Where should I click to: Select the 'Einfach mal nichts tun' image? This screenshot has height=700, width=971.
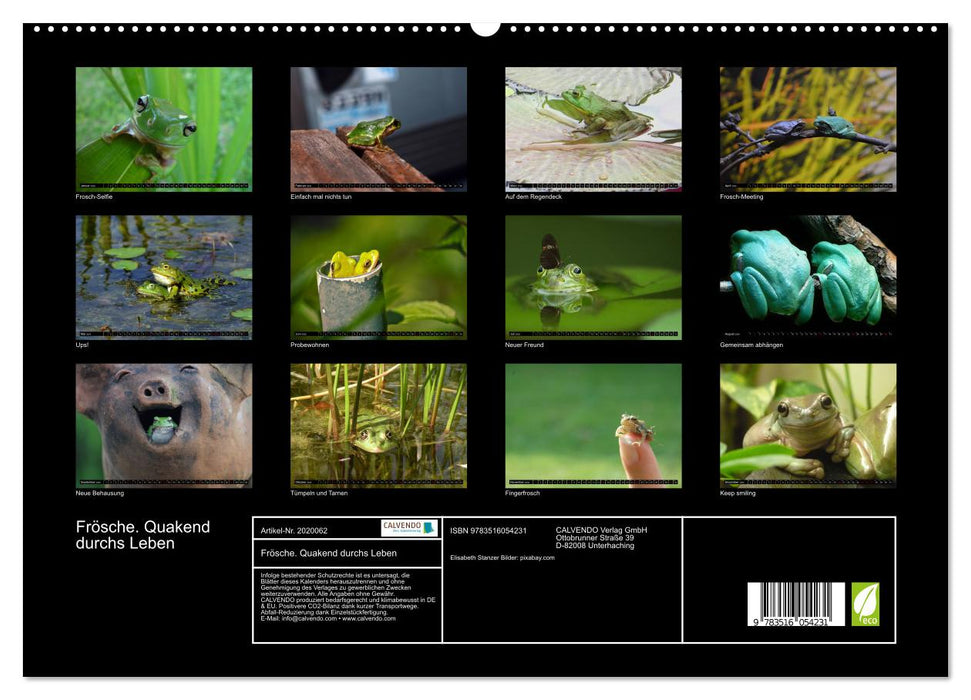point(378,129)
